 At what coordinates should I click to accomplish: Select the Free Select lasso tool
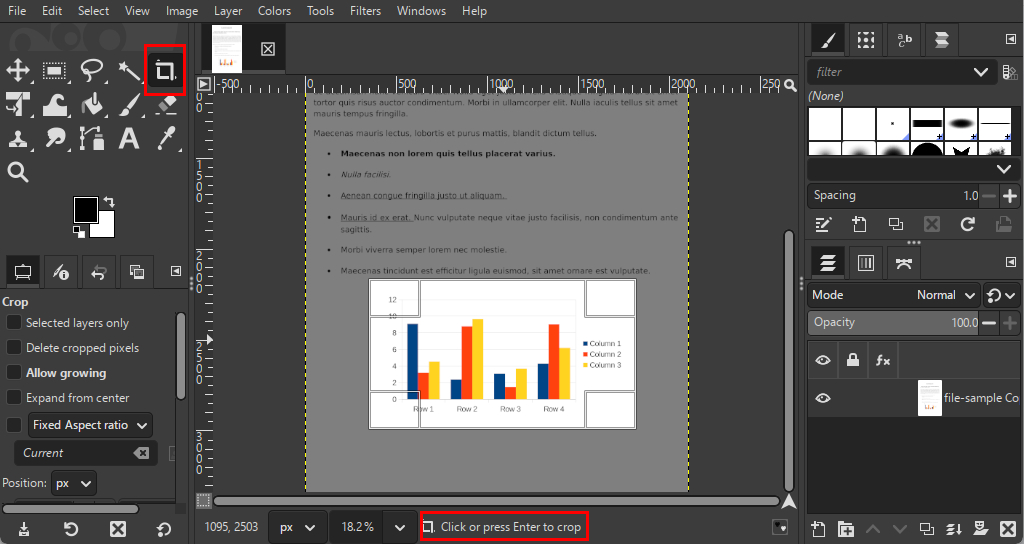coord(91,71)
